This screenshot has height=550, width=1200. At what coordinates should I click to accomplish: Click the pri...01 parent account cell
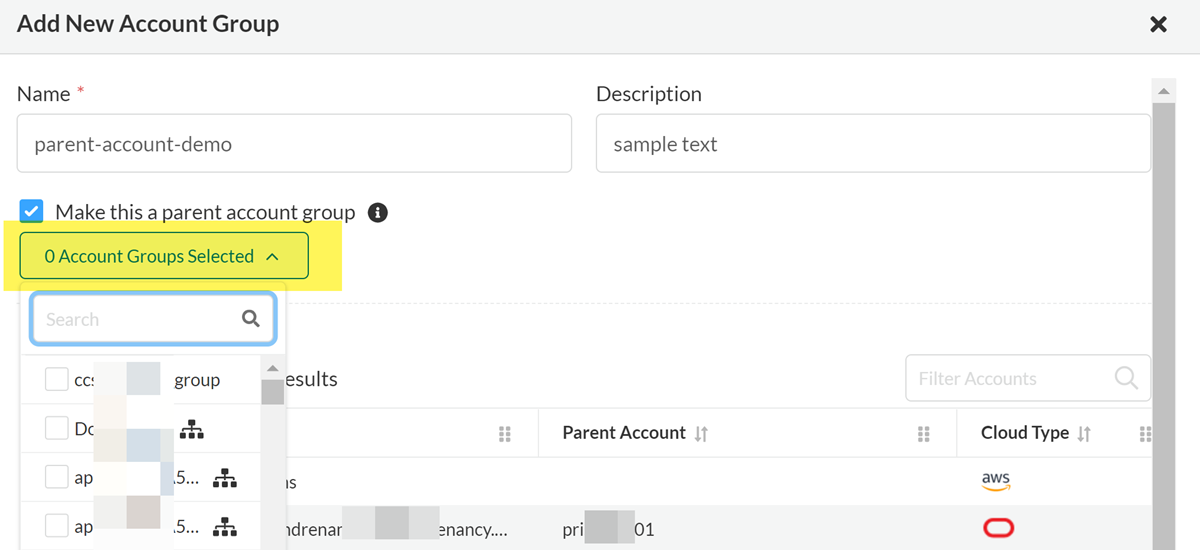coord(608,529)
